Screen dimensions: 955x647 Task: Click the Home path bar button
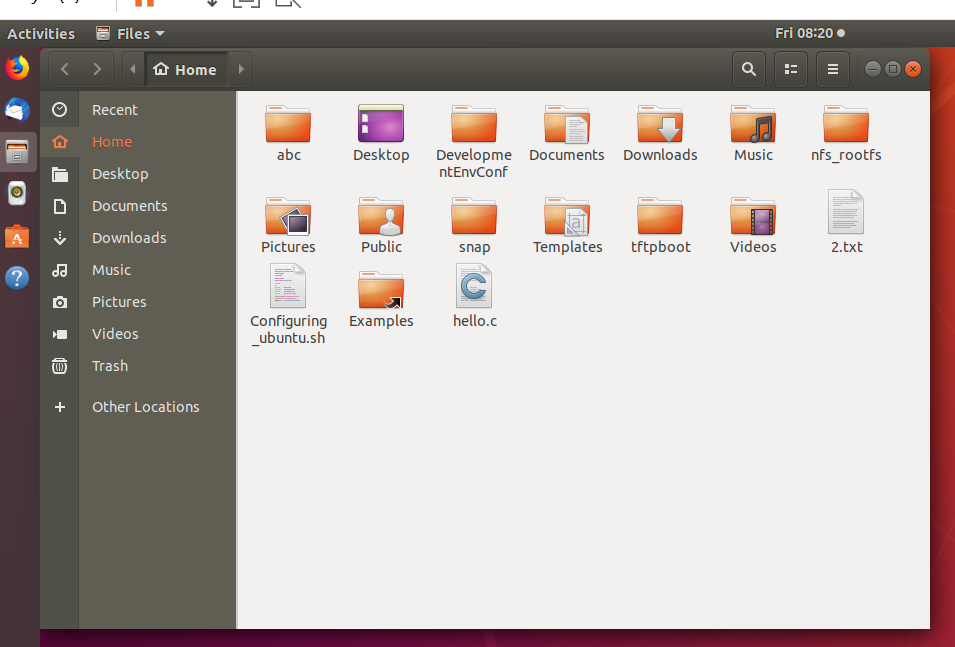coord(185,69)
